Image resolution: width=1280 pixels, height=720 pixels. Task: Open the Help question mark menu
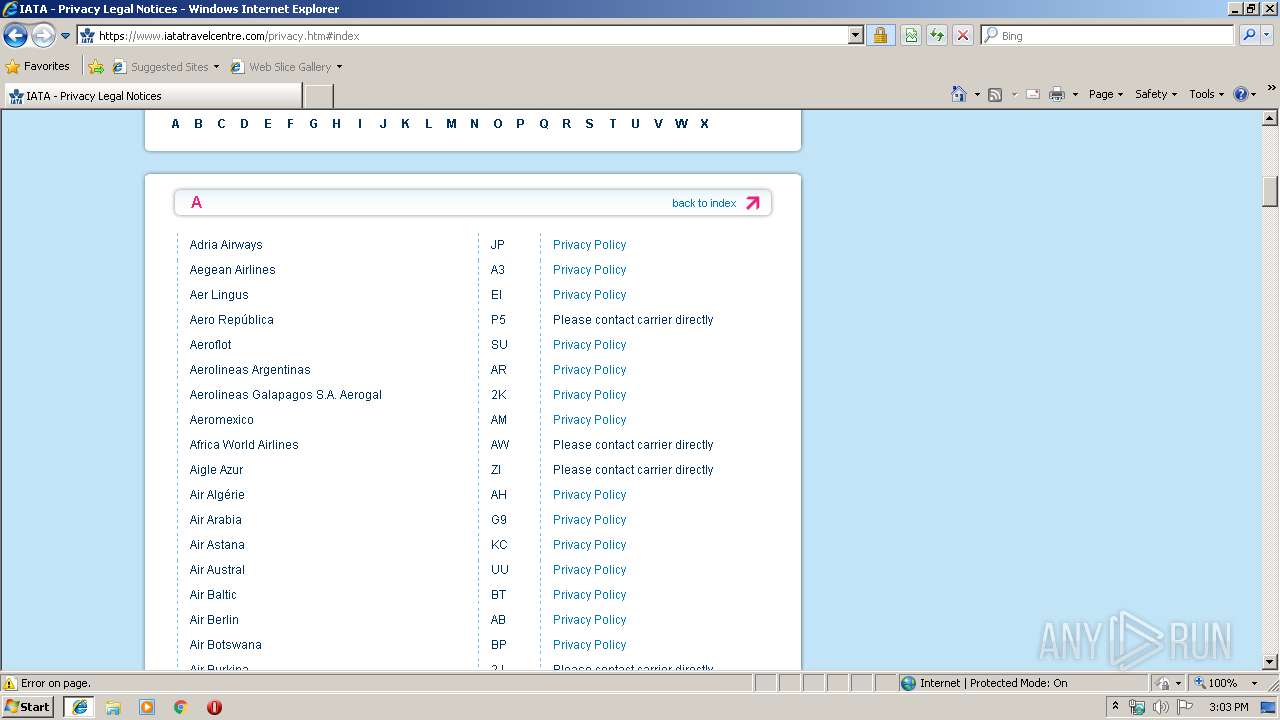pyautogui.click(x=1245, y=94)
